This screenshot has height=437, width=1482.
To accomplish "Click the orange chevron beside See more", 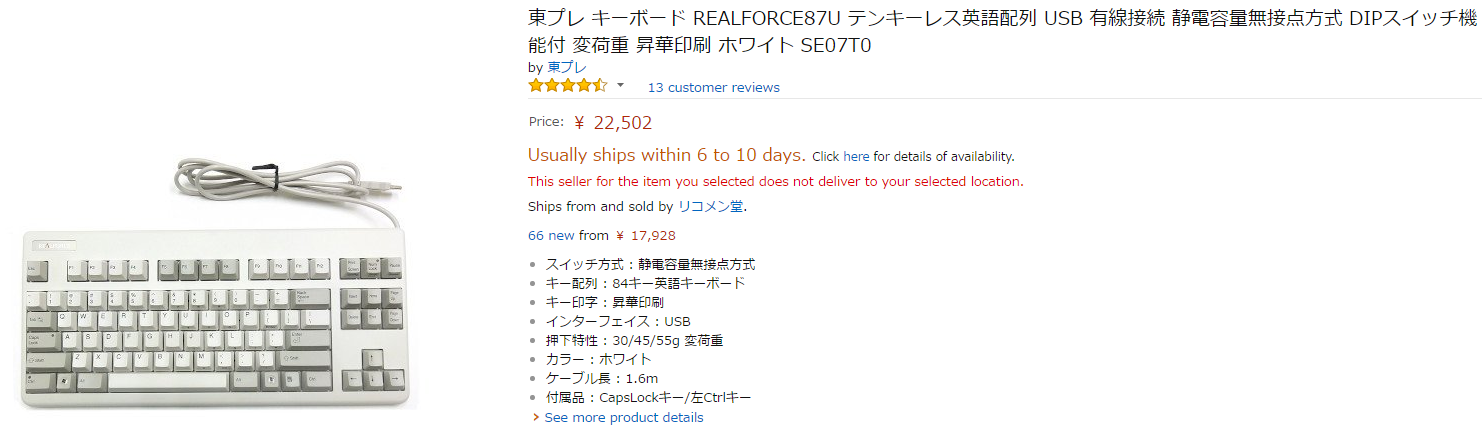I will pos(536,417).
